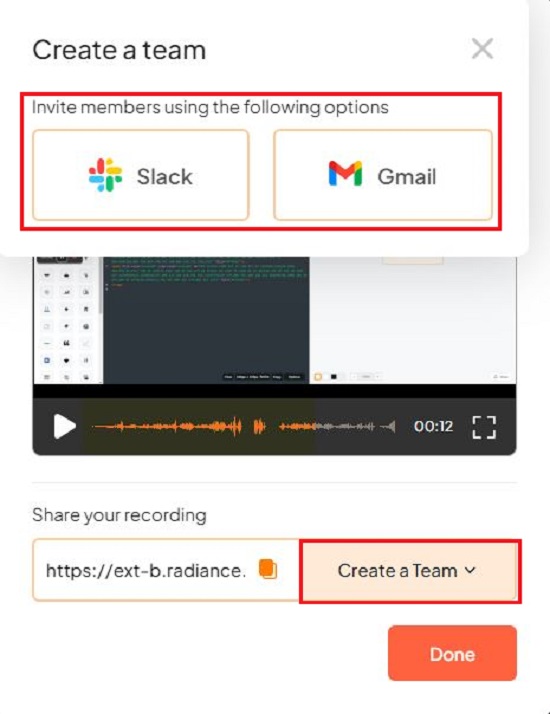Click the Create a team heading
Screen dimensions: 550x714
point(119,50)
